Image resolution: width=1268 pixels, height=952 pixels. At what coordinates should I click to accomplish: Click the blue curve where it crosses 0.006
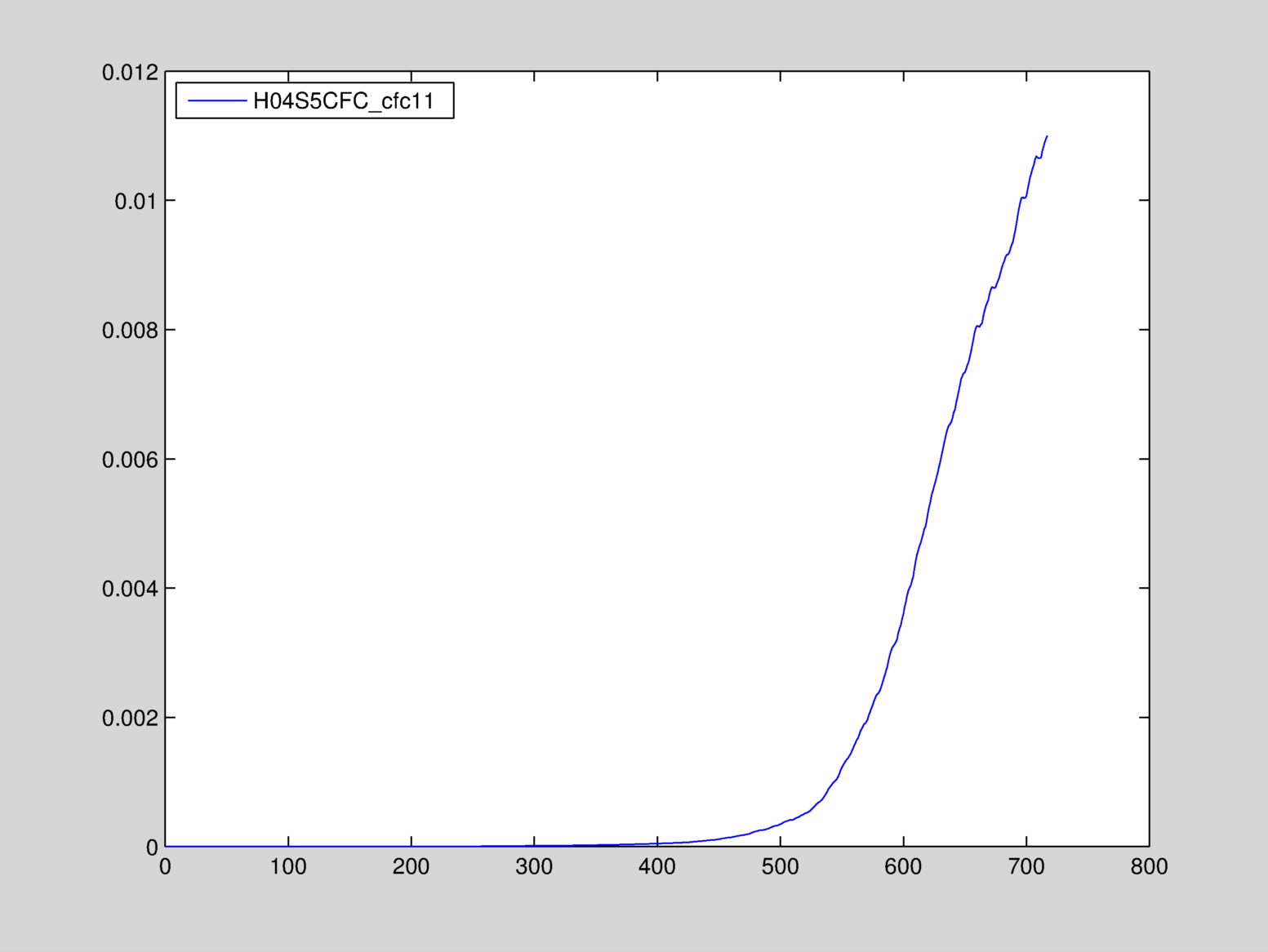941,459
